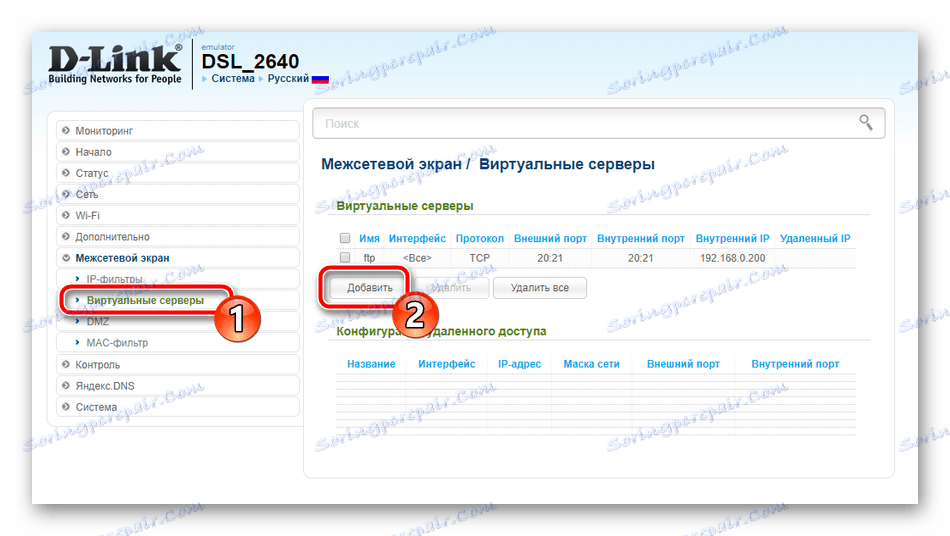Click the D-Link logo
The width and height of the screenshot is (950, 536).
pos(115,64)
